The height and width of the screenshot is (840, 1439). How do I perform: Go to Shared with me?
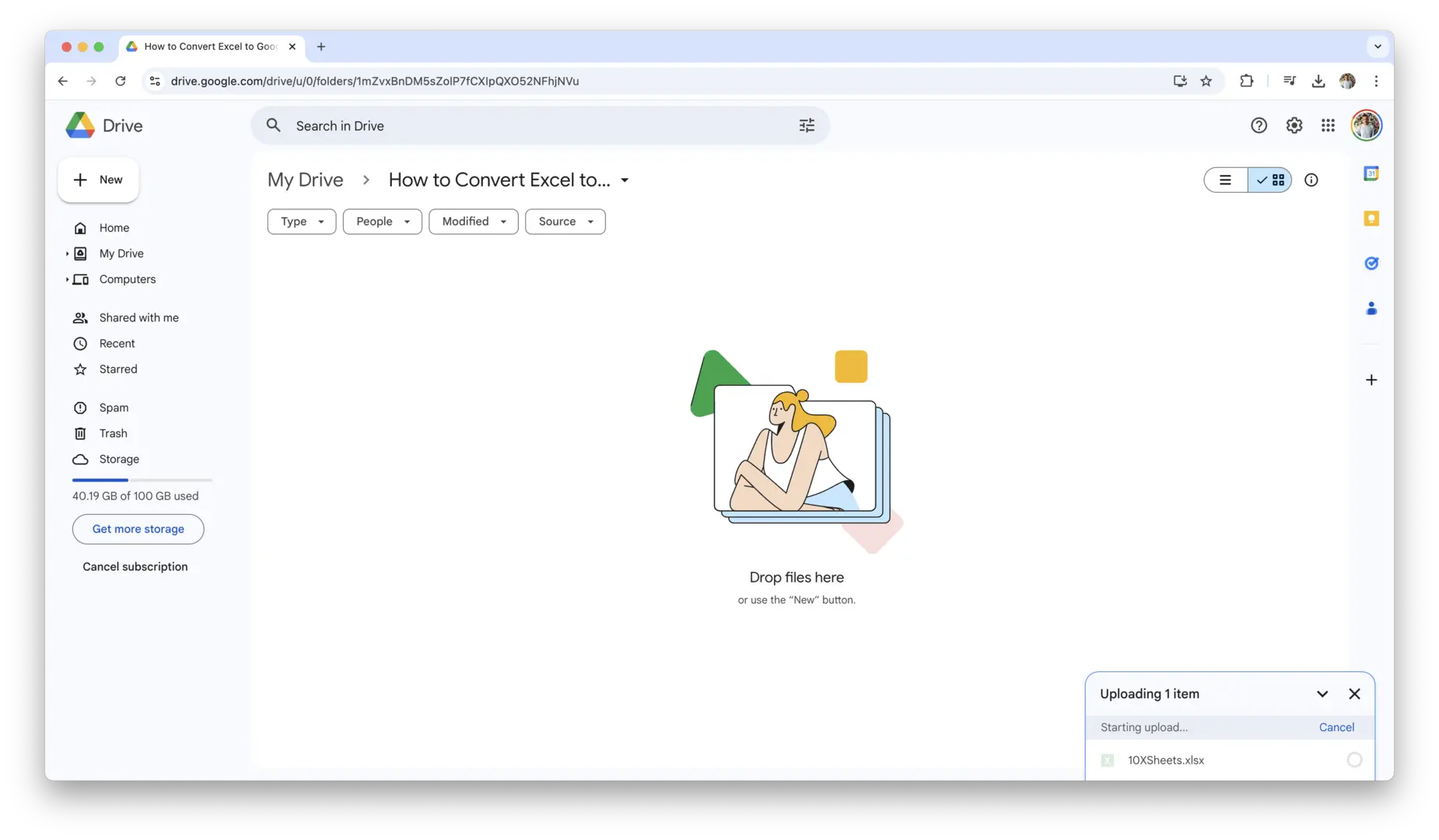click(x=138, y=317)
